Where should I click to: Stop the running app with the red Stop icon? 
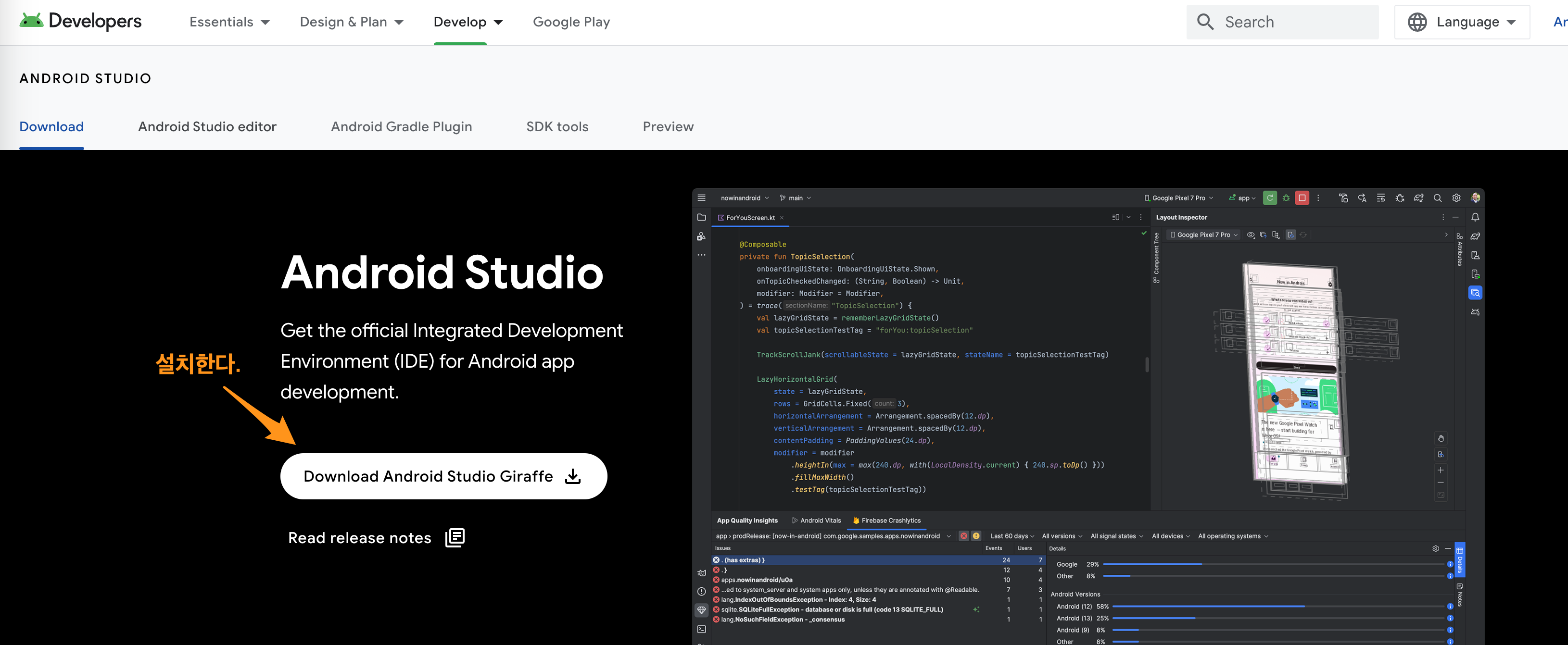(1302, 198)
